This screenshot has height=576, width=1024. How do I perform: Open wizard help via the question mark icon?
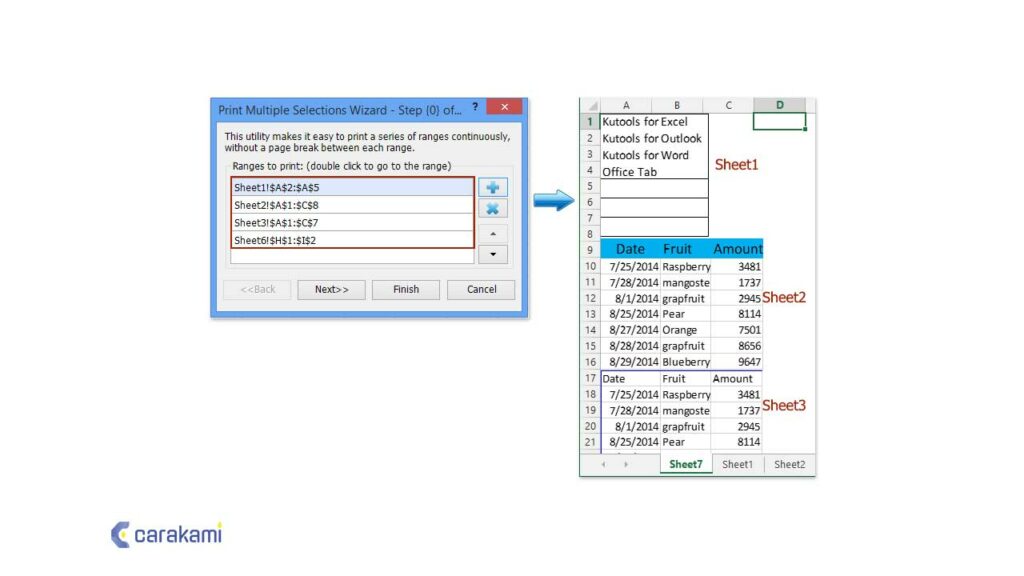click(x=474, y=107)
